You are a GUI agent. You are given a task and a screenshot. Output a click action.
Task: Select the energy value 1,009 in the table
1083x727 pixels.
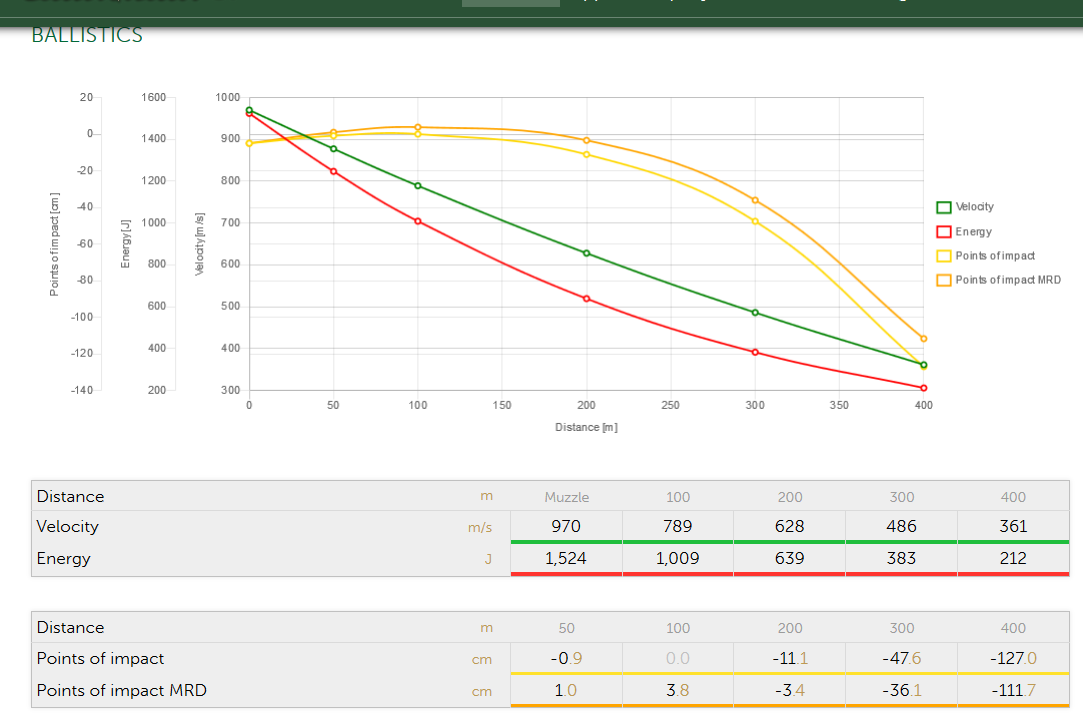tap(678, 558)
